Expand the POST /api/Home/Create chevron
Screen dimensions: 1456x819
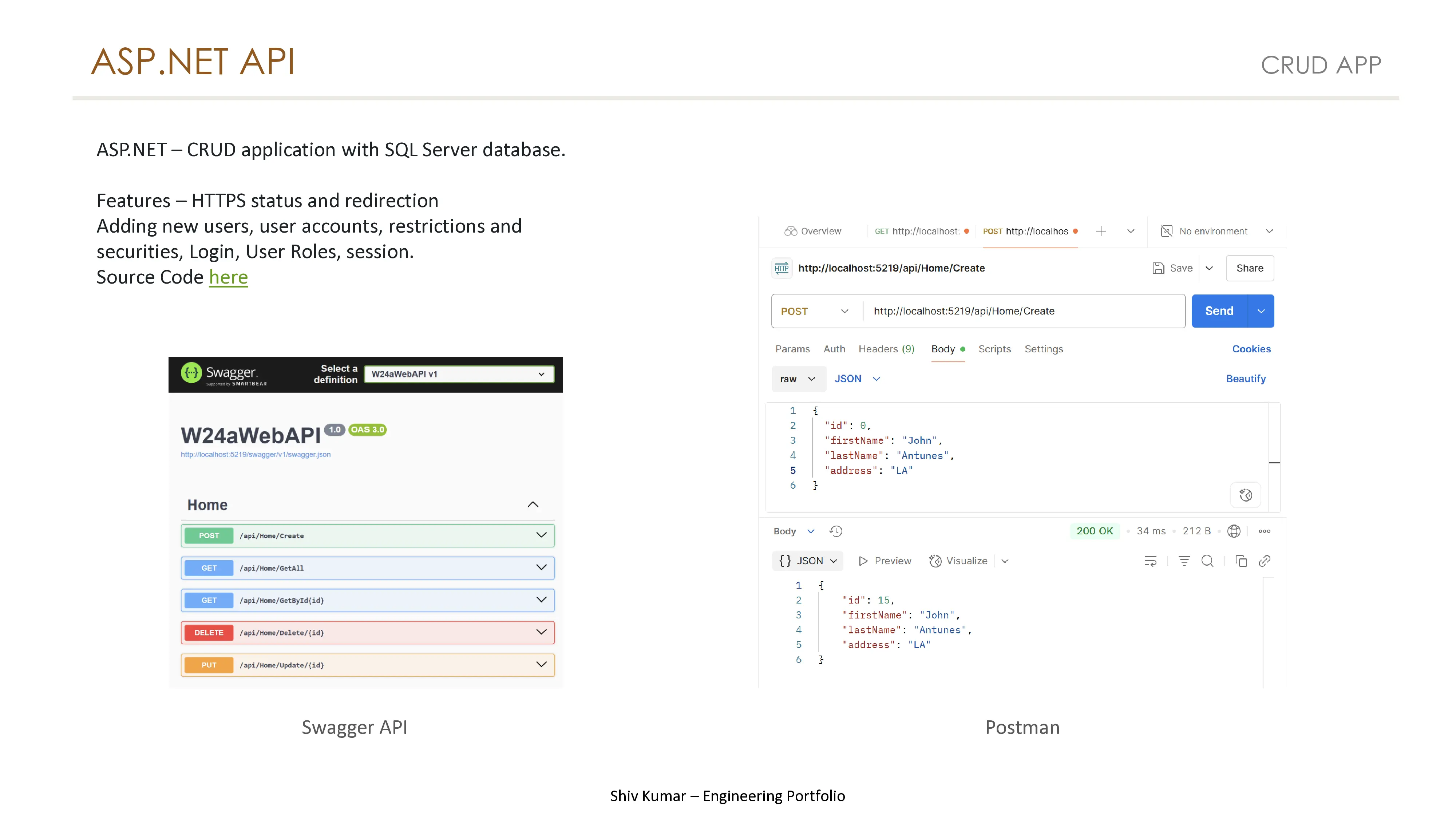pyautogui.click(x=542, y=535)
